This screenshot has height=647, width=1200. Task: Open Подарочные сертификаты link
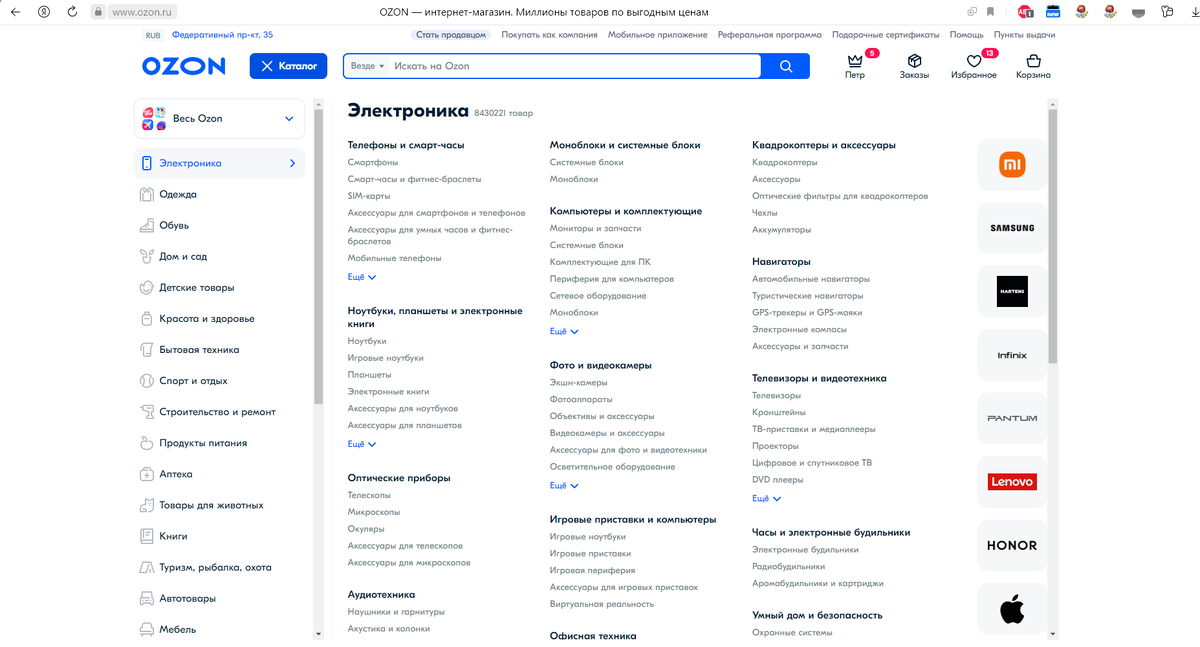(885, 35)
